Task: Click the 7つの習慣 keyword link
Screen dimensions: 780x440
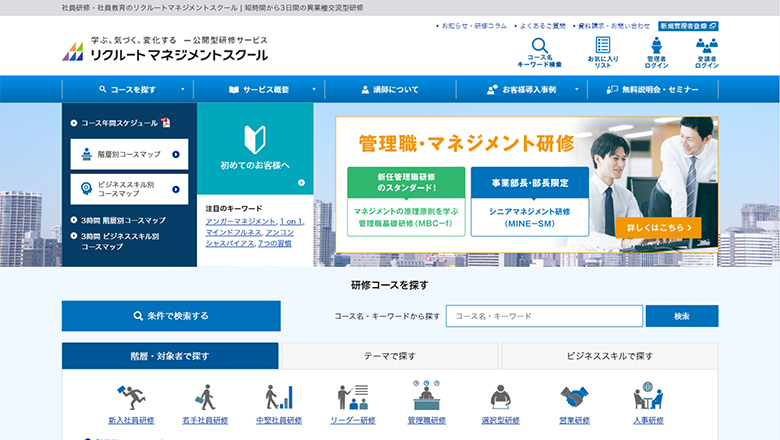Action: [x=275, y=243]
